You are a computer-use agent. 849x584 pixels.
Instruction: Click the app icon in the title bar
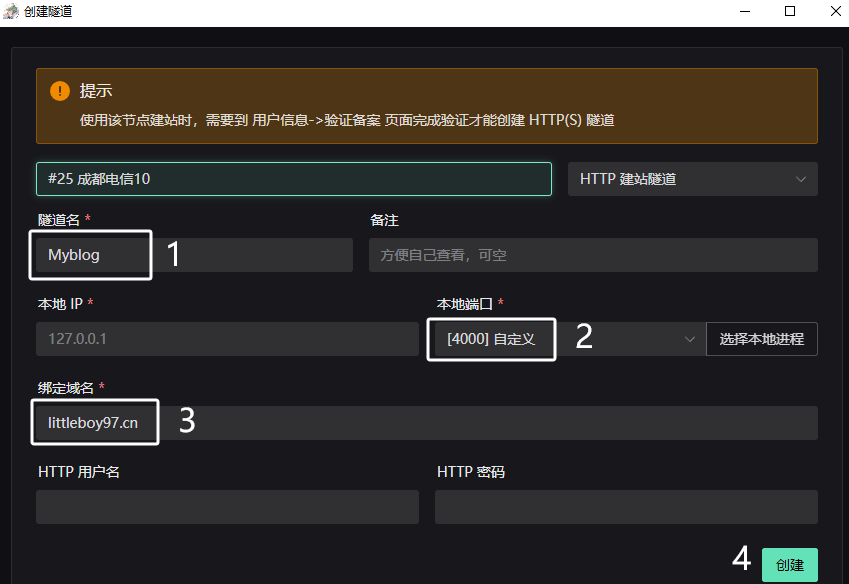(11, 11)
